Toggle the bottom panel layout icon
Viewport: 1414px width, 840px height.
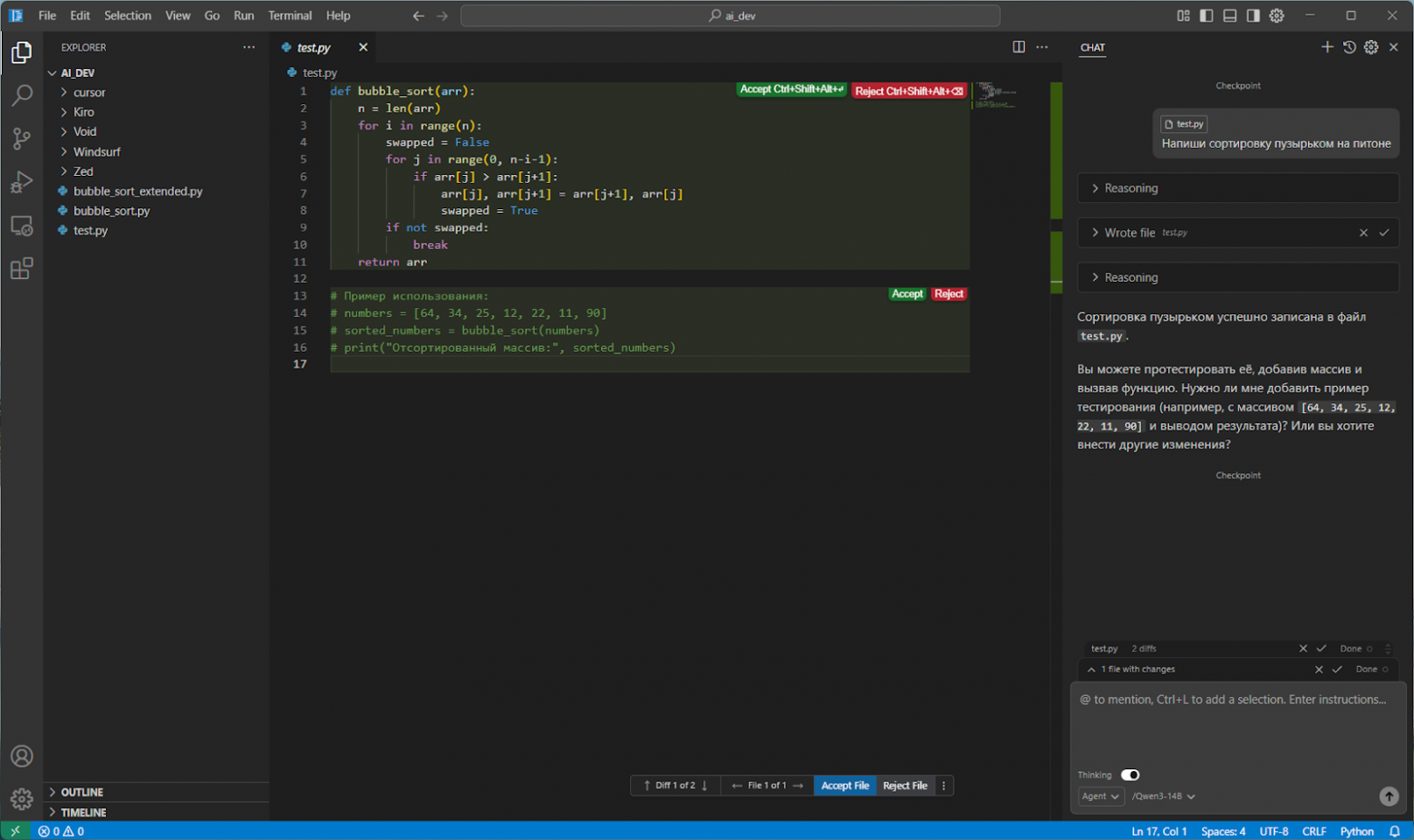pos(1230,15)
